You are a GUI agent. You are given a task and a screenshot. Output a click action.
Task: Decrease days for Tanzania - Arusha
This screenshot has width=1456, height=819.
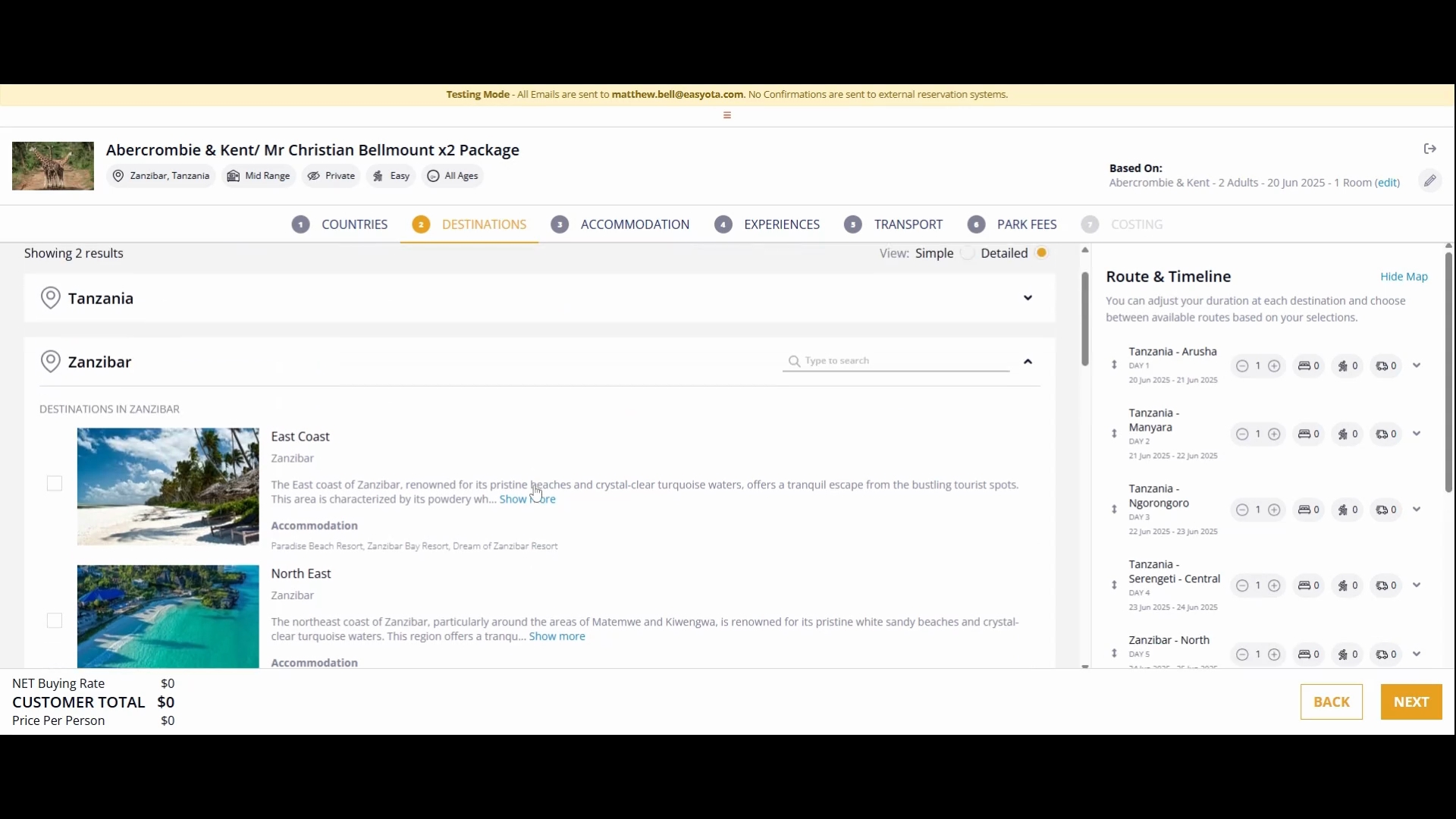click(1242, 366)
